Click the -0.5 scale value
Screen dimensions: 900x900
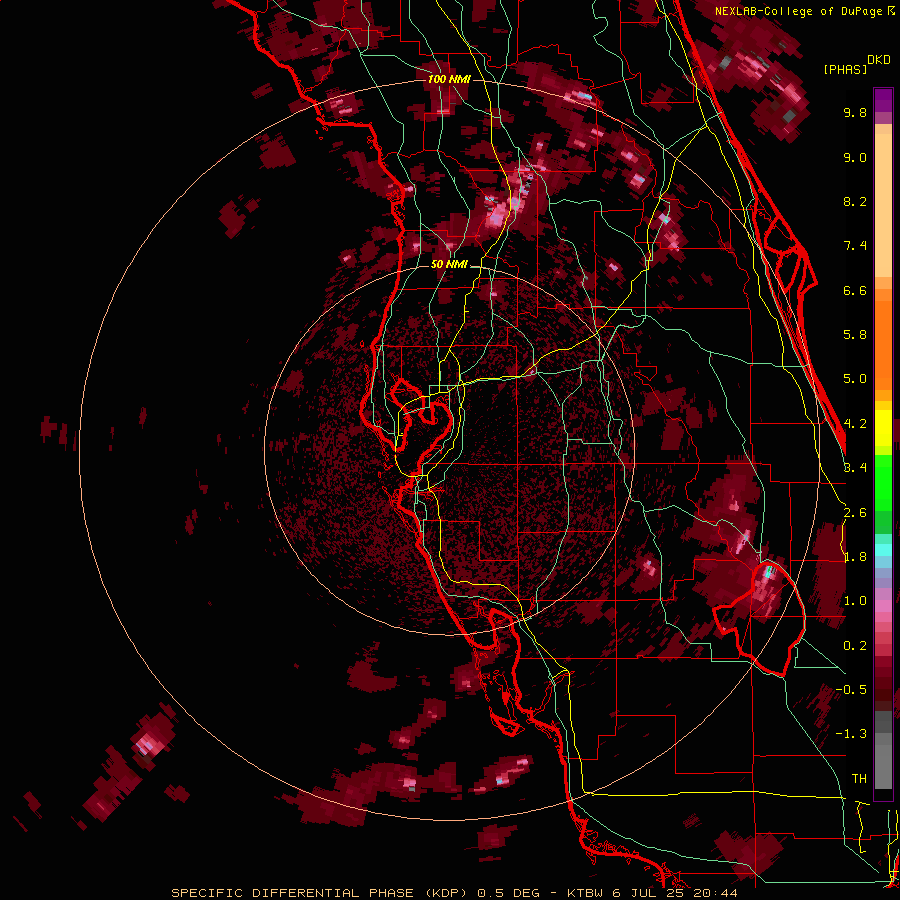tap(851, 690)
